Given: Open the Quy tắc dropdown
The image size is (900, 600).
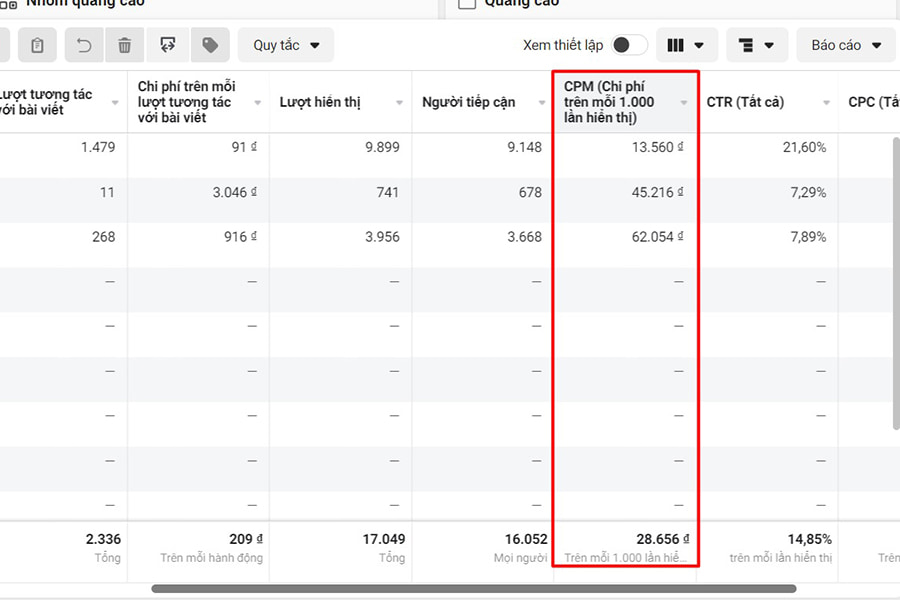Looking at the screenshot, I should [286, 45].
